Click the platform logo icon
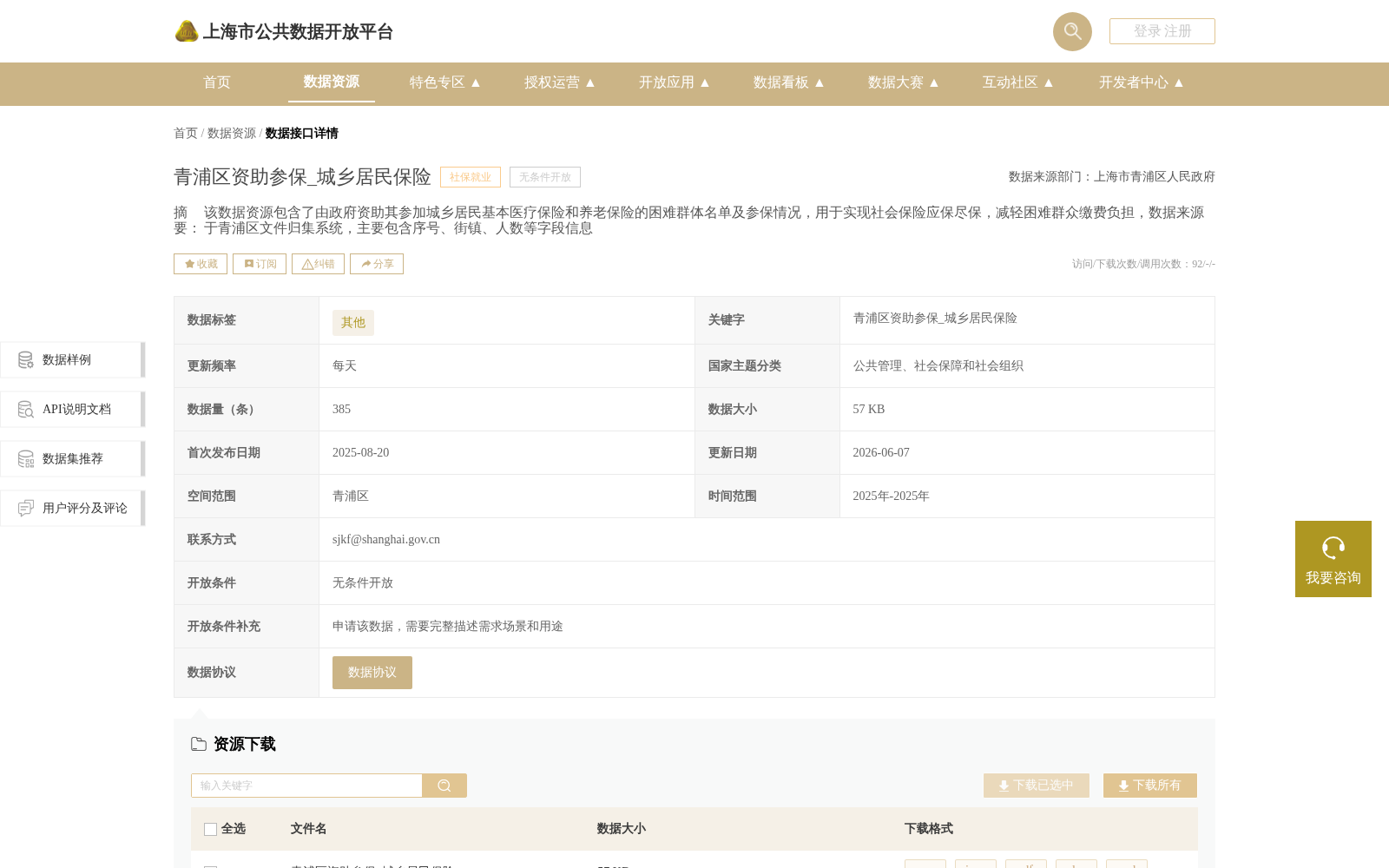This screenshot has width=1389, height=868. click(x=187, y=31)
